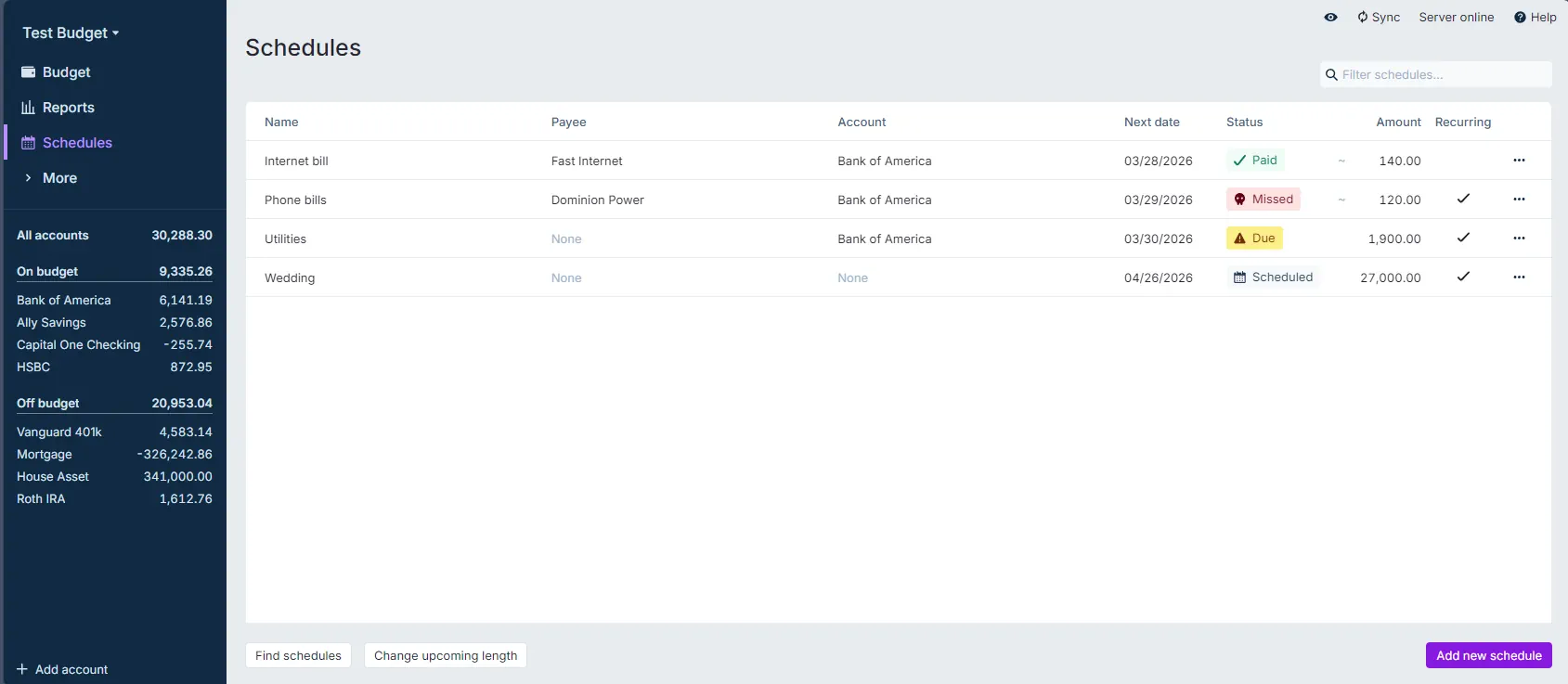Open the Ally Savings account

51,323
